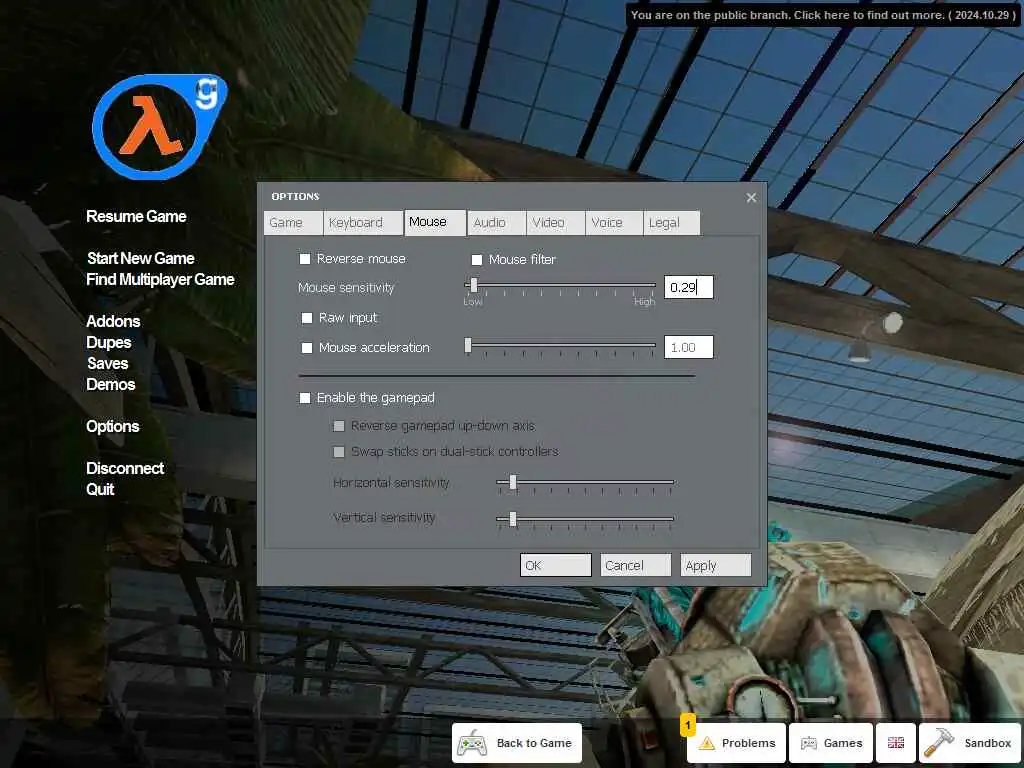Open the Games menu button
This screenshot has width=1024, height=768.
pos(831,743)
